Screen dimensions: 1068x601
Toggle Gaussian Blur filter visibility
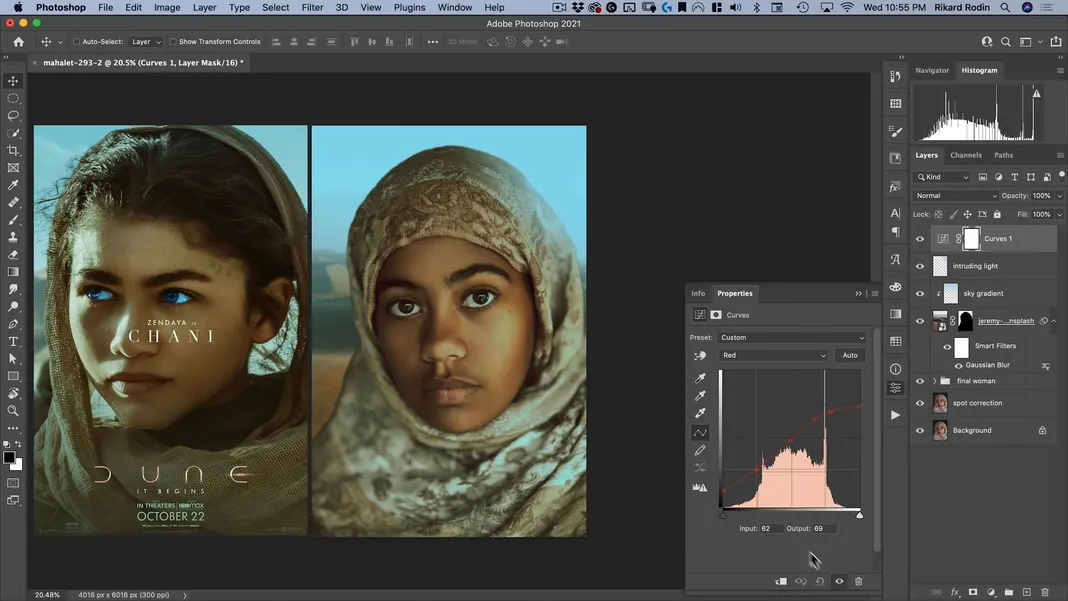pyautogui.click(x=958, y=365)
